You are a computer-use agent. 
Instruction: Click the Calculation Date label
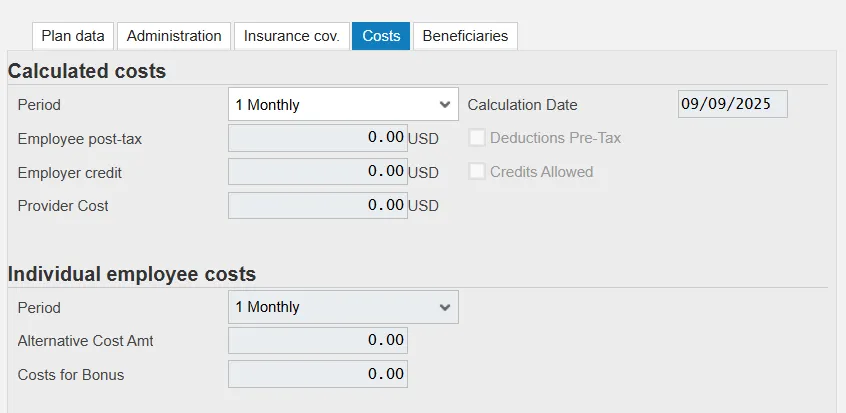point(522,105)
